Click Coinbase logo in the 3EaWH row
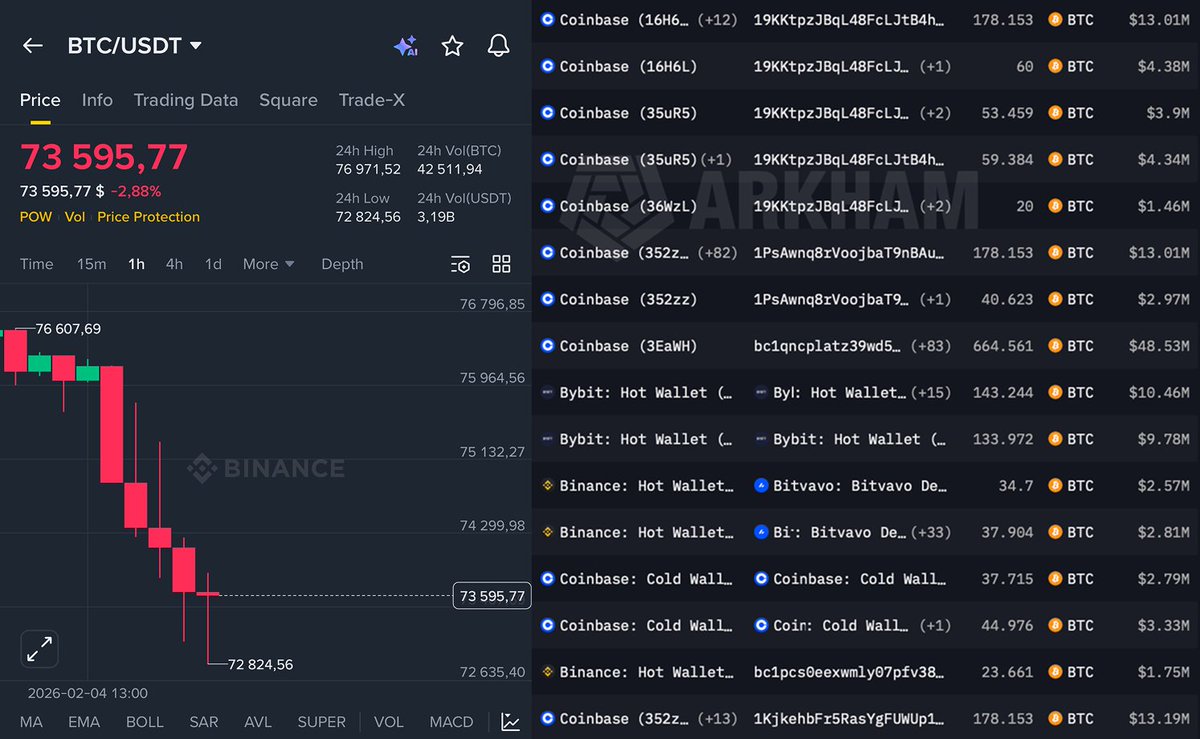The image size is (1200, 739). pyautogui.click(x=547, y=346)
